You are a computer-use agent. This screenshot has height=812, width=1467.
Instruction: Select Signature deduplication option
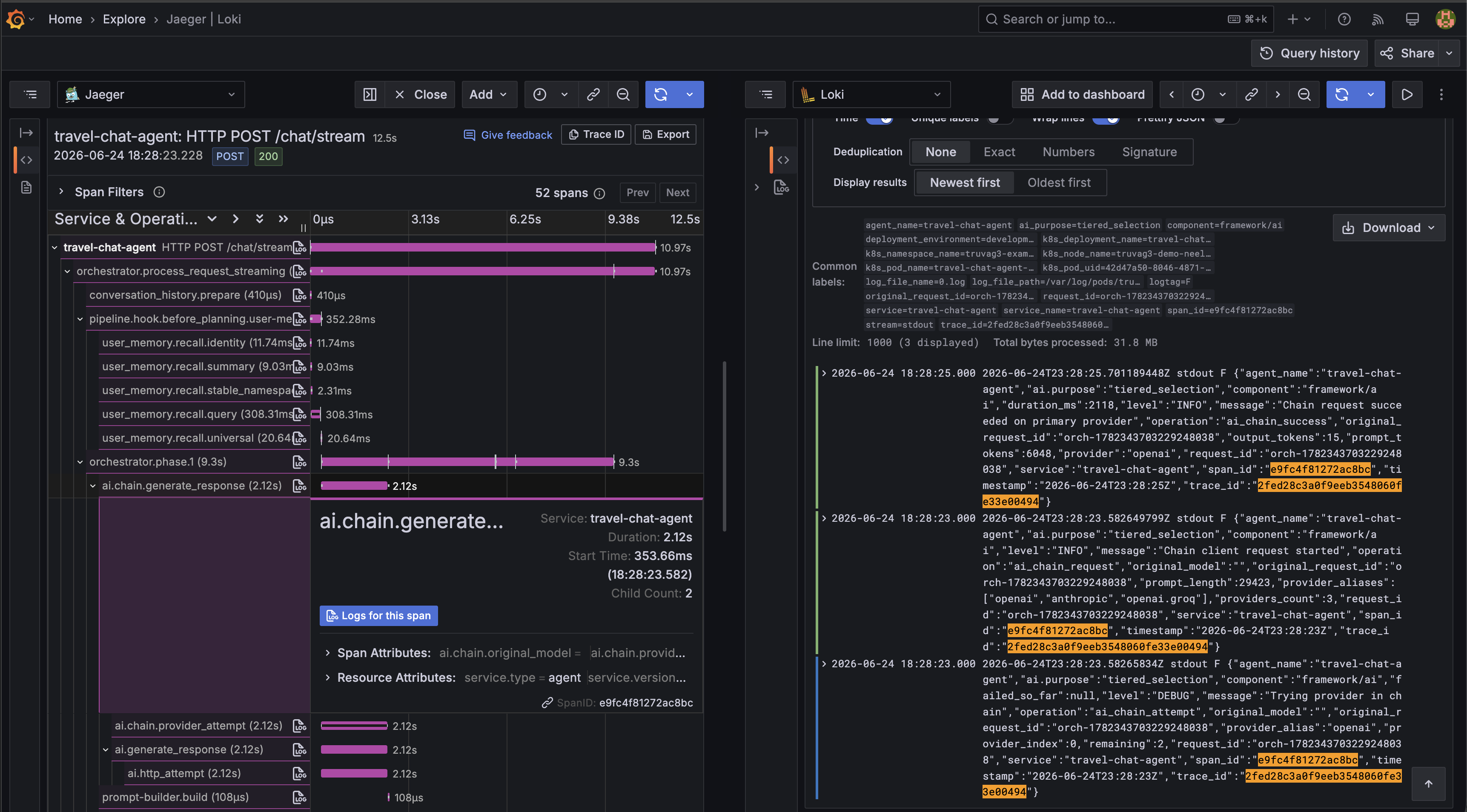tap(1149, 152)
